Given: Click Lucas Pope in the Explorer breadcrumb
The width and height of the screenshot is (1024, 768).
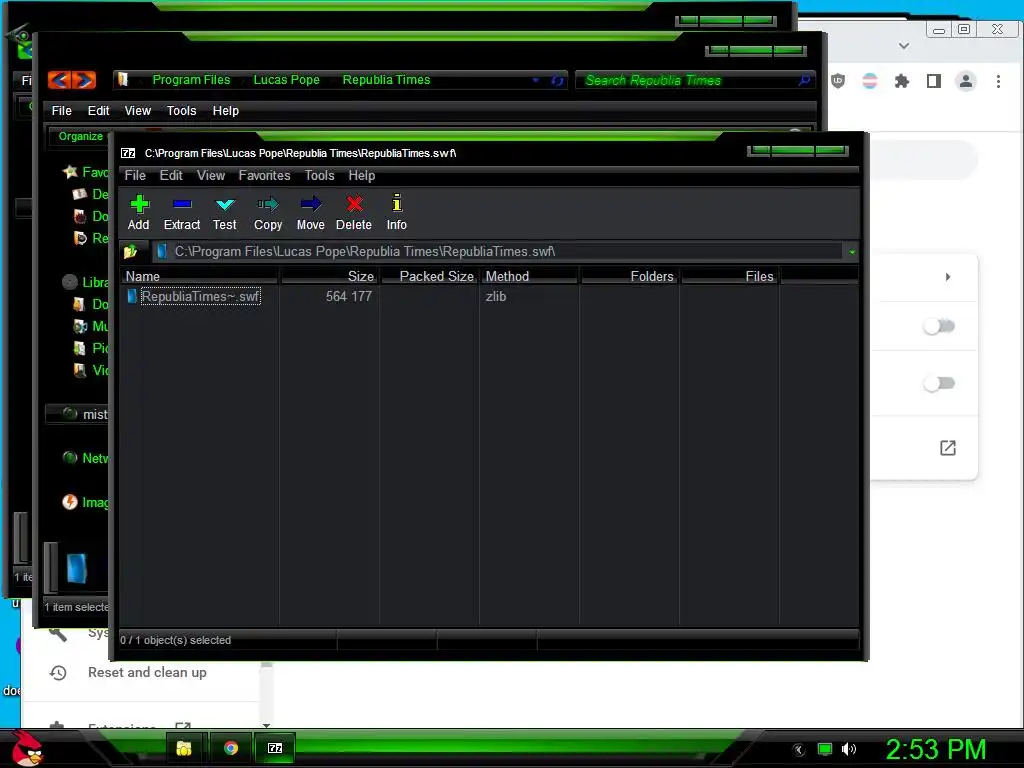Looking at the screenshot, I should [x=287, y=80].
